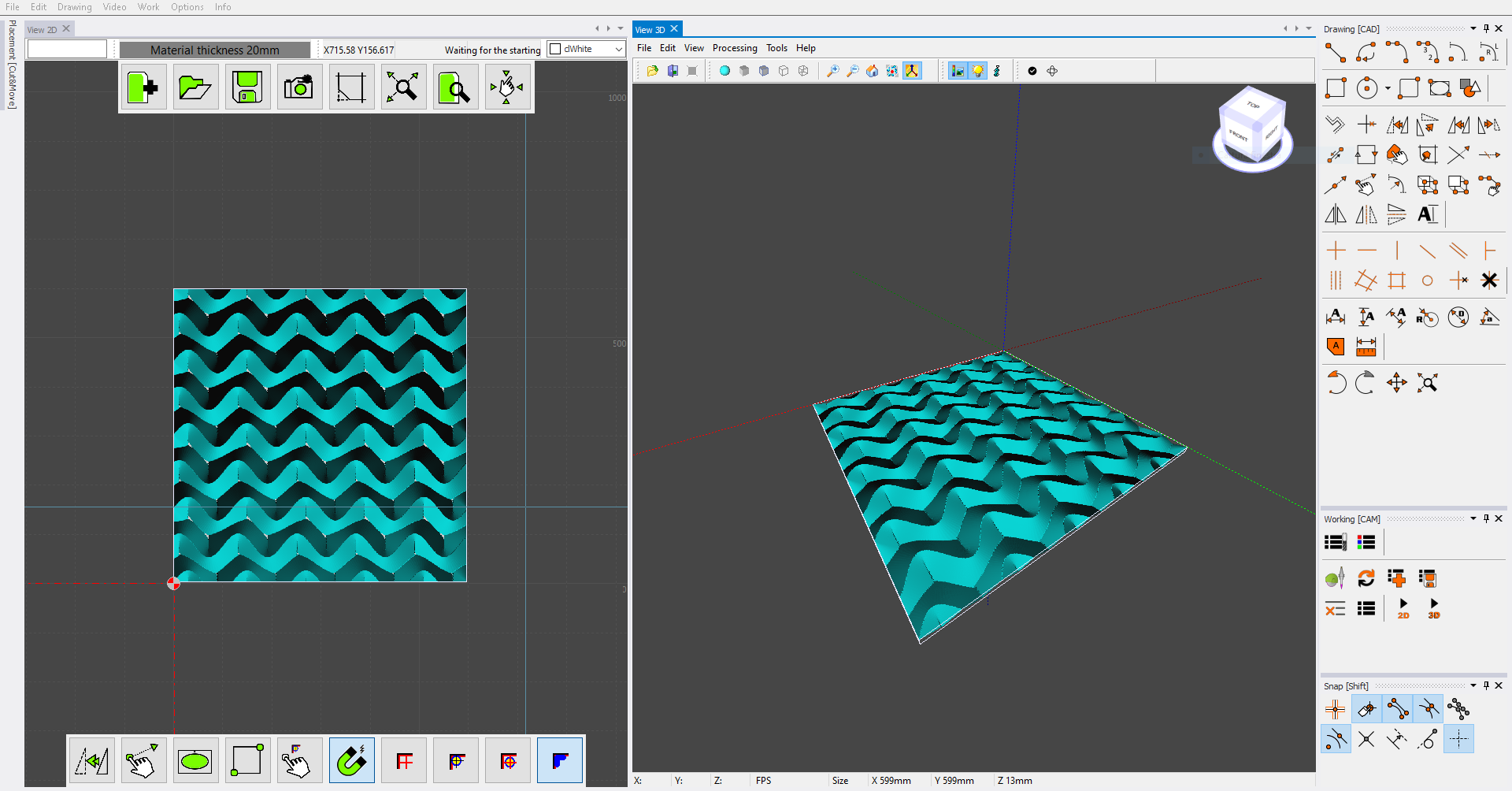The height and width of the screenshot is (791, 1512).
Task: Open the Work menu
Action: click(x=149, y=7)
